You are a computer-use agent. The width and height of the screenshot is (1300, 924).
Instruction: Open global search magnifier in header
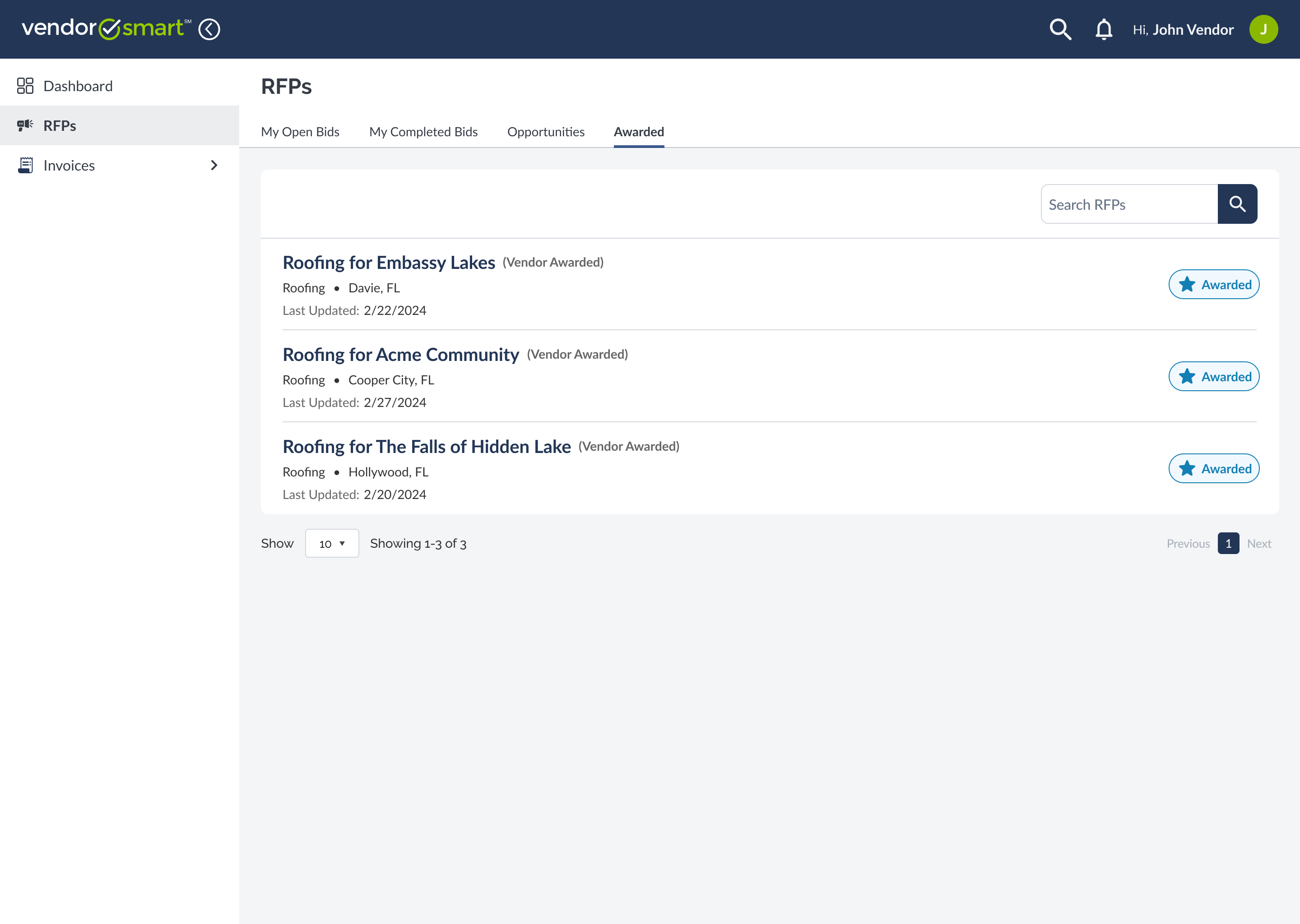point(1060,29)
